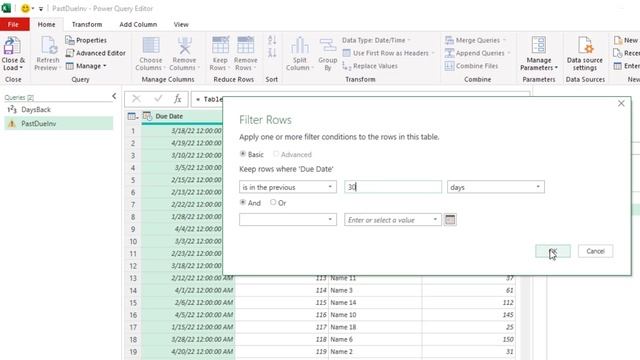
Task: Open the Quick Access Toolbar customize arrow
Action: click(41, 9)
